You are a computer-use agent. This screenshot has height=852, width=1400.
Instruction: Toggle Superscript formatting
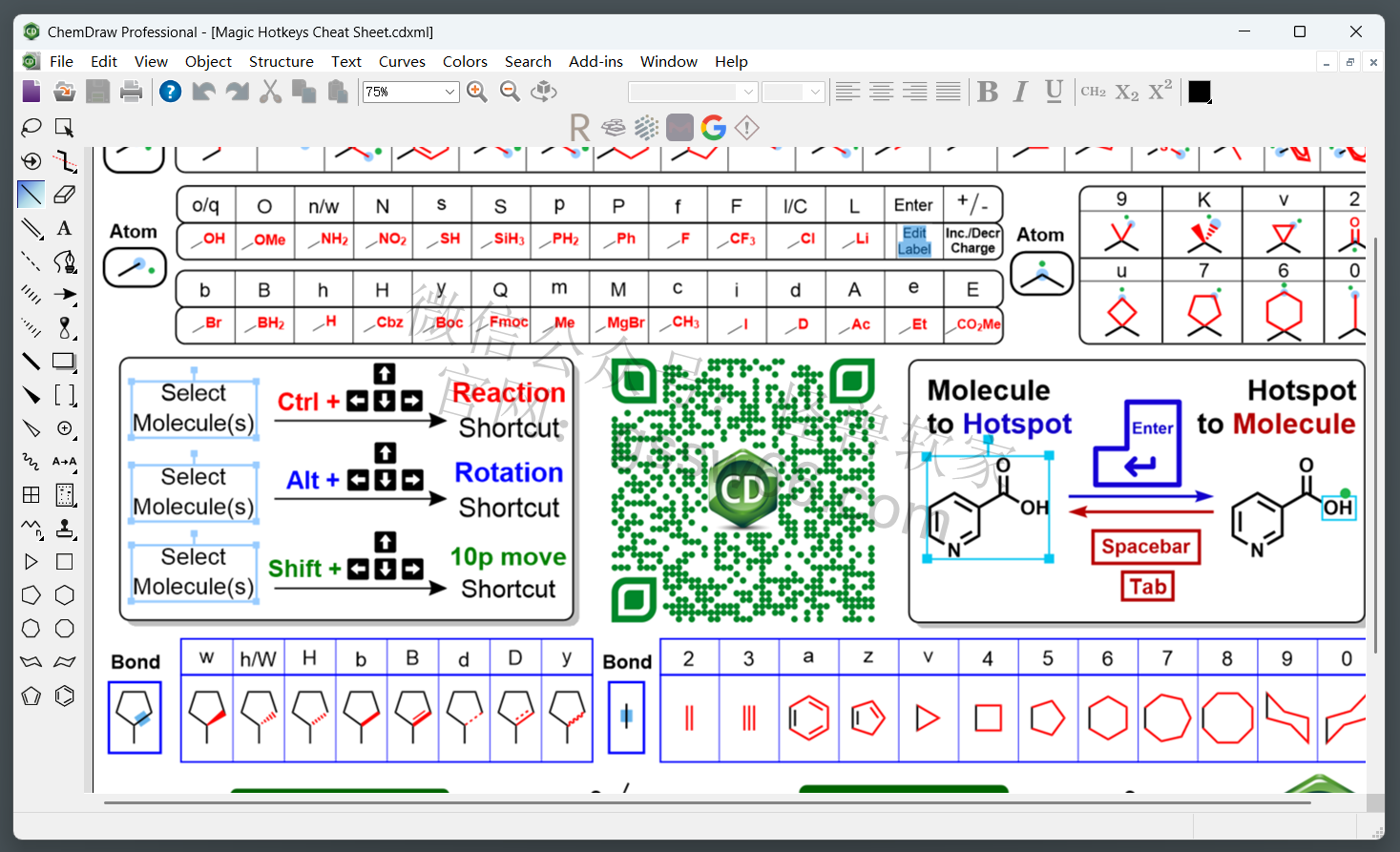pyautogui.click(x=1160, y=91)
